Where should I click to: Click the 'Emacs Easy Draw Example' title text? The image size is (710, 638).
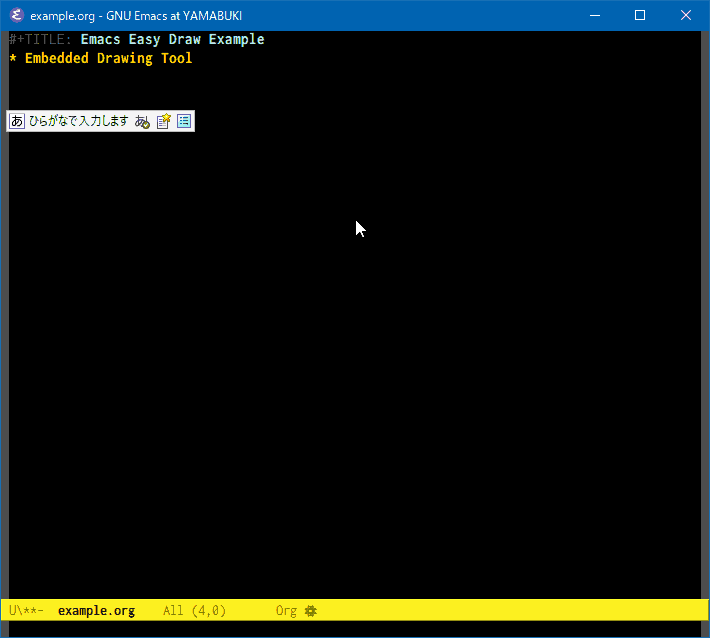click(x=173, y=39)
